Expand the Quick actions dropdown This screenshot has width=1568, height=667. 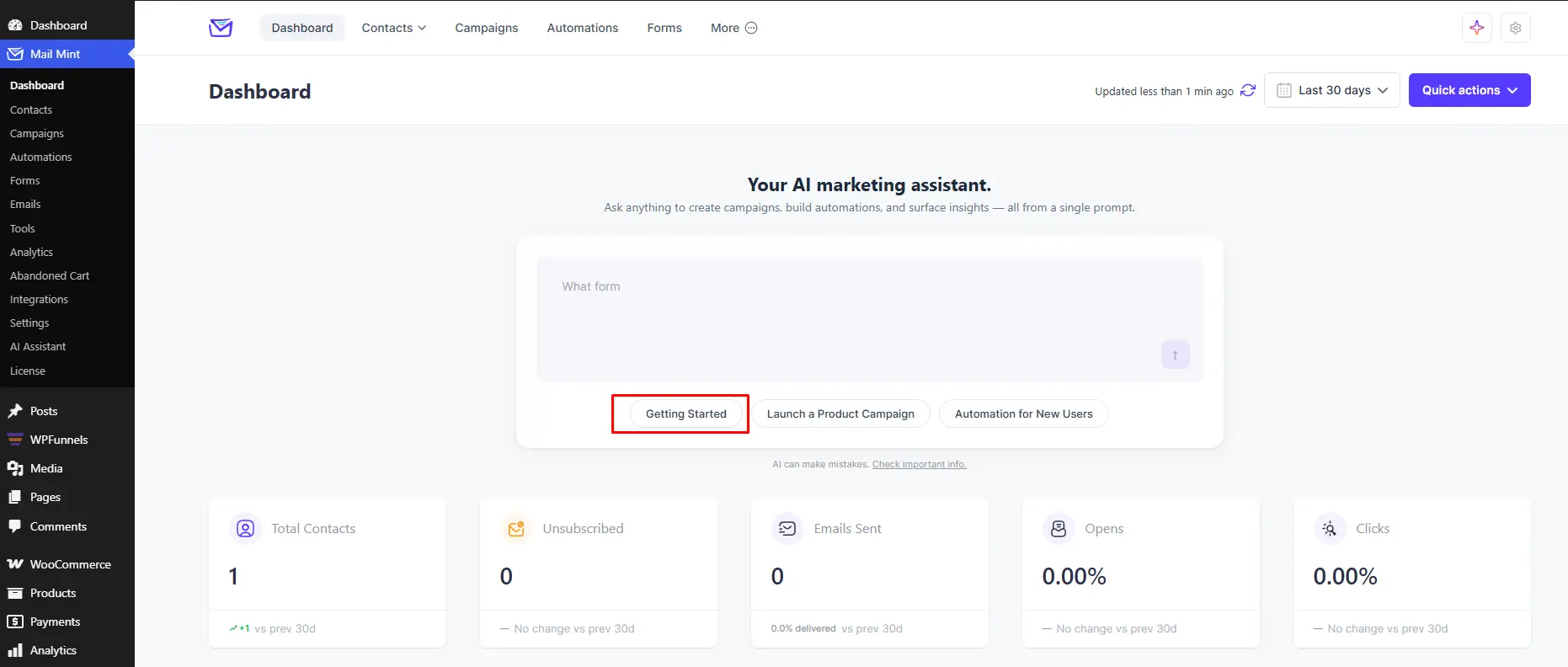coord(1469,90)
